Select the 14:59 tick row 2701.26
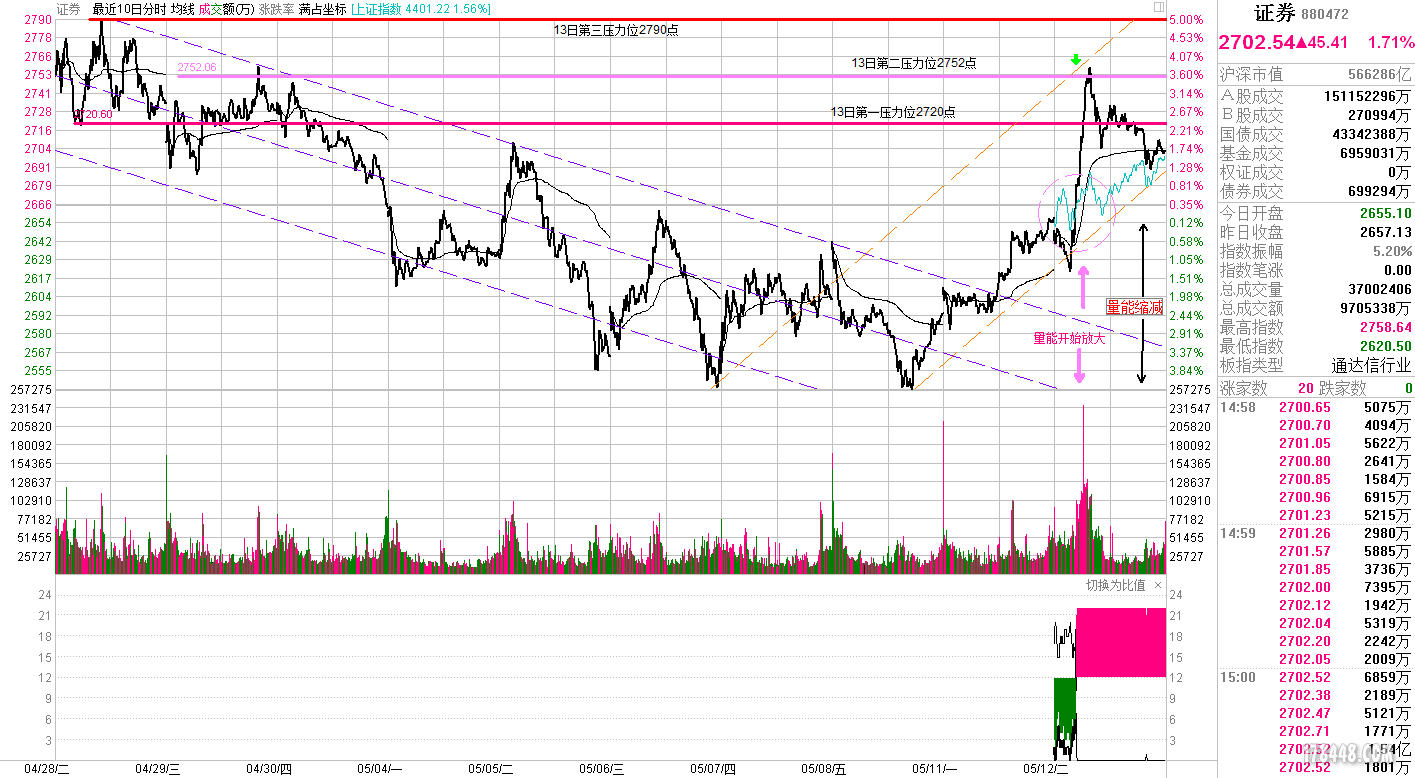 [x=1316, y=533]
